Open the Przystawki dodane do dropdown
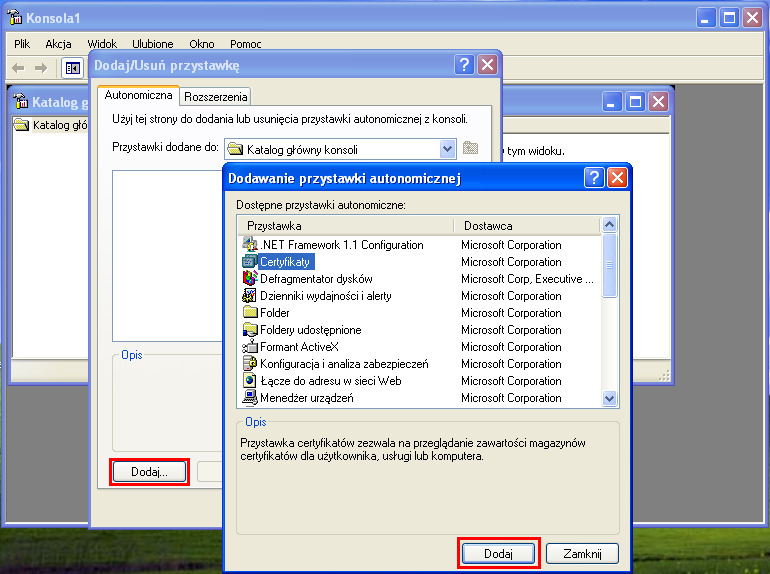This screenshot has width=770, height=574. tap(447, 149)
